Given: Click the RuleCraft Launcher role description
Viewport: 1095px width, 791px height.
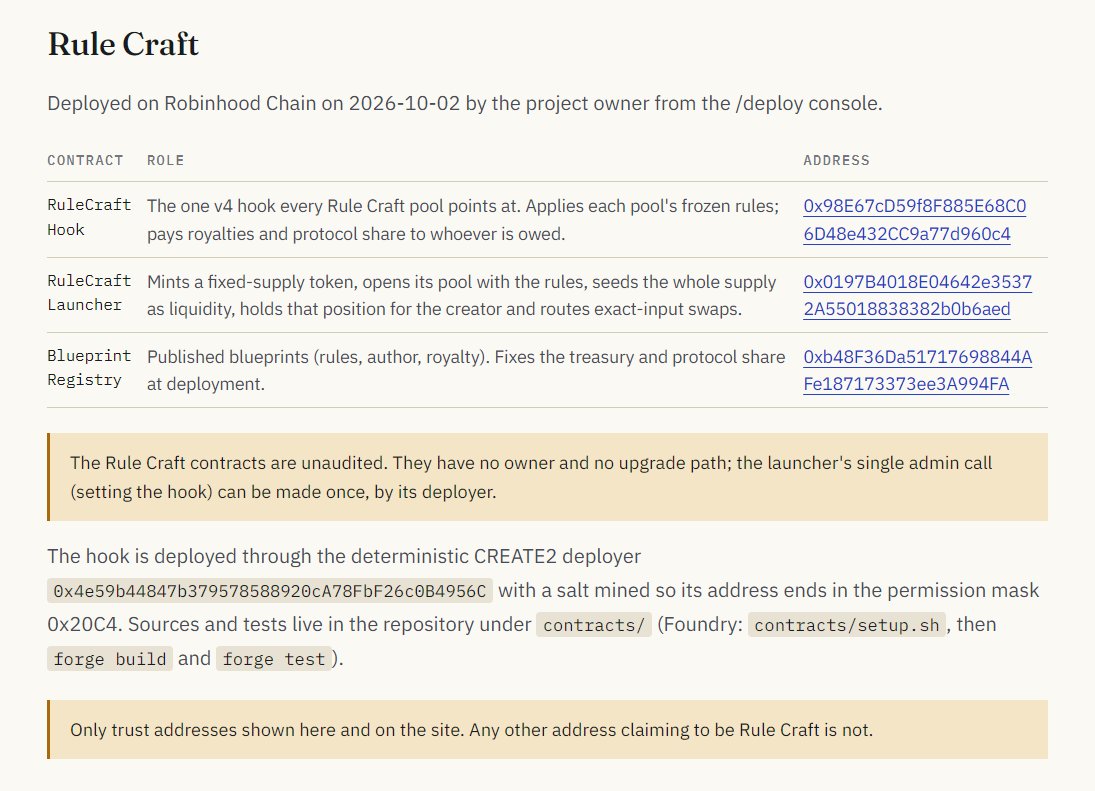Looking at the screenshot, I should 462,295.
